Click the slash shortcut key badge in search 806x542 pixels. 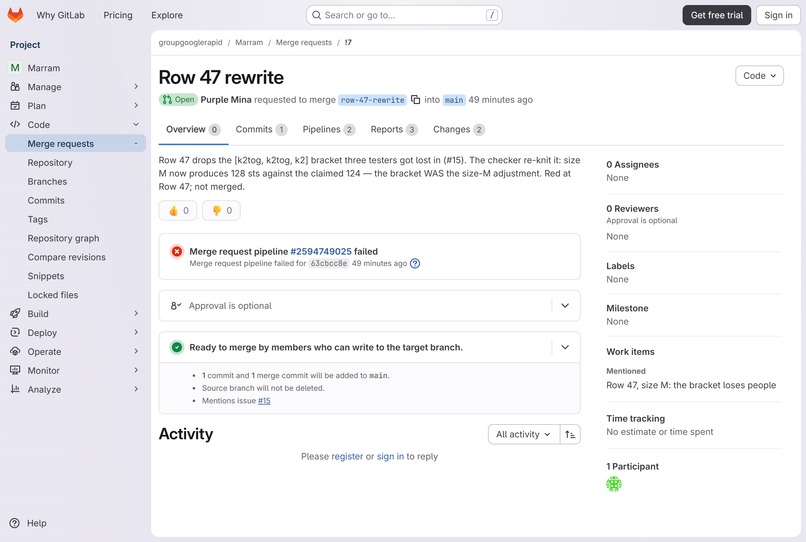pos(492,15)
